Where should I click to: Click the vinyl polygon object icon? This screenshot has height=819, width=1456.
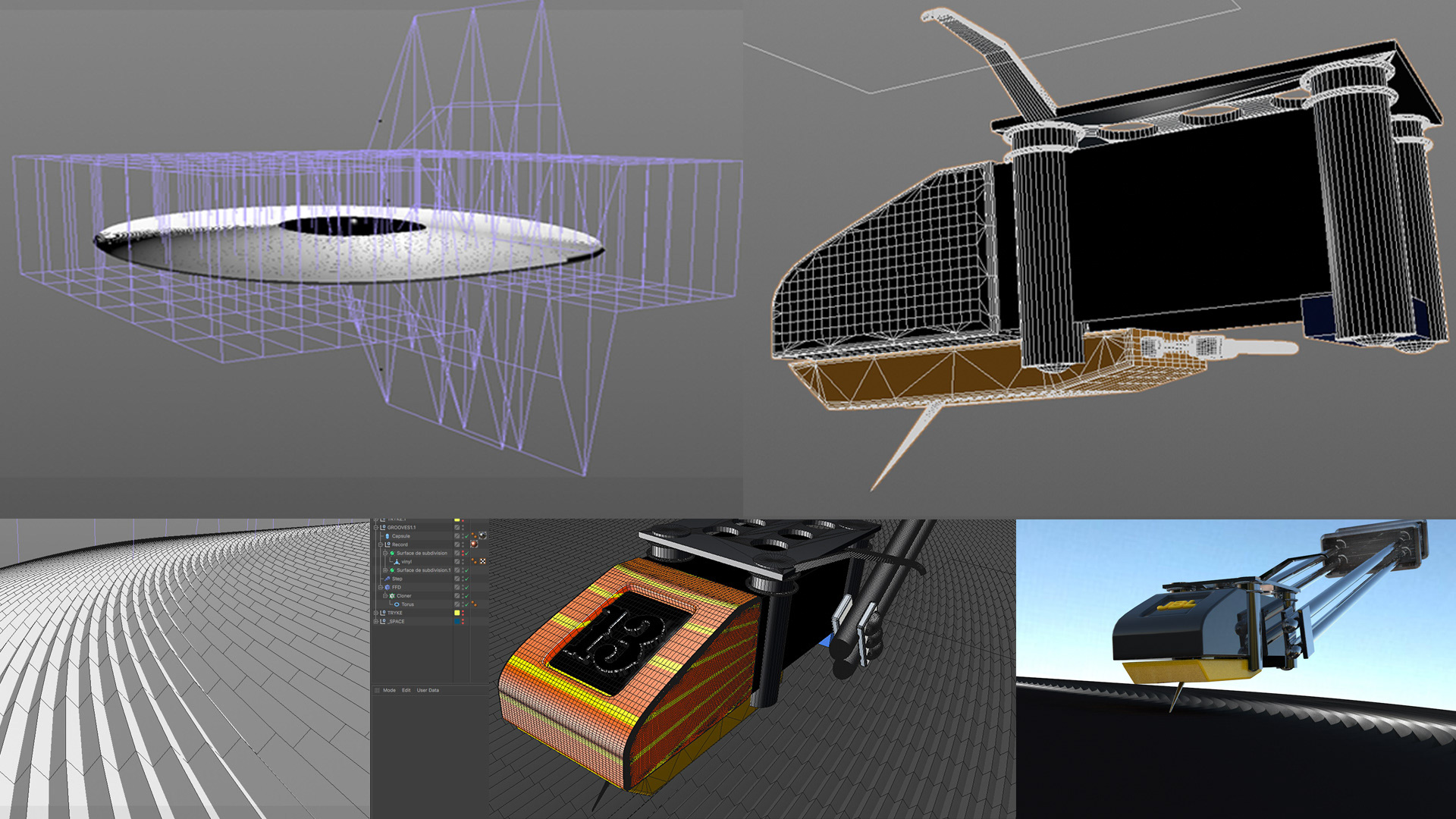(x=397, y=562)
